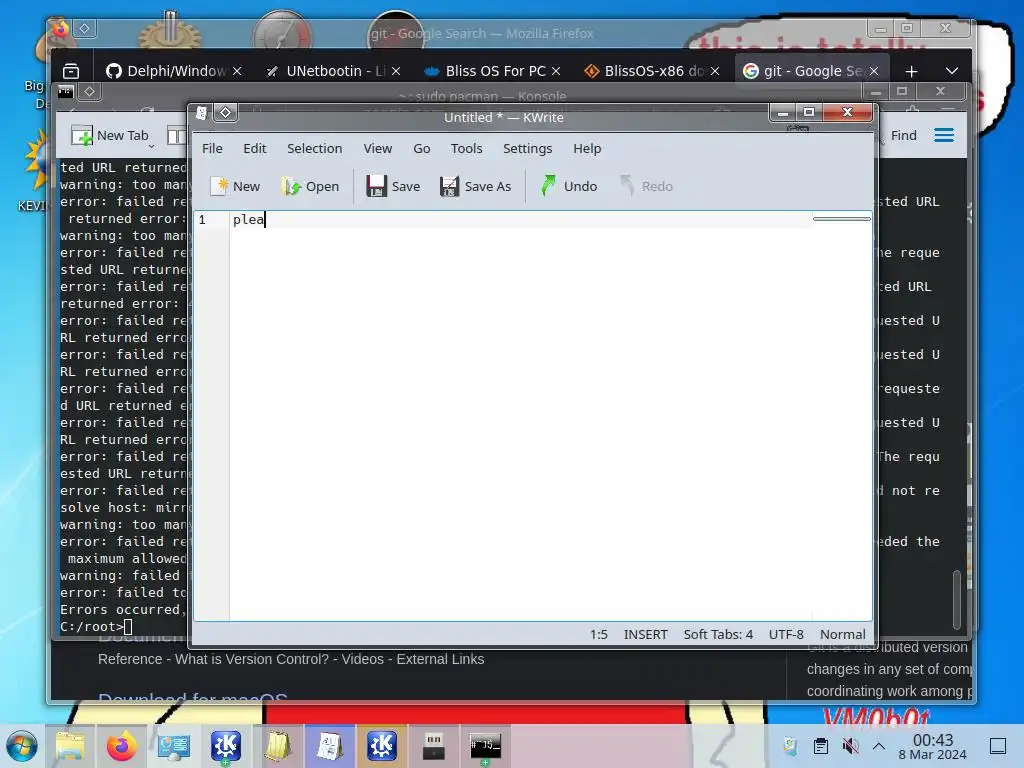Click the Konsole terminal taskbar icon
1024x768 pixels.
[x=485, y=746]
